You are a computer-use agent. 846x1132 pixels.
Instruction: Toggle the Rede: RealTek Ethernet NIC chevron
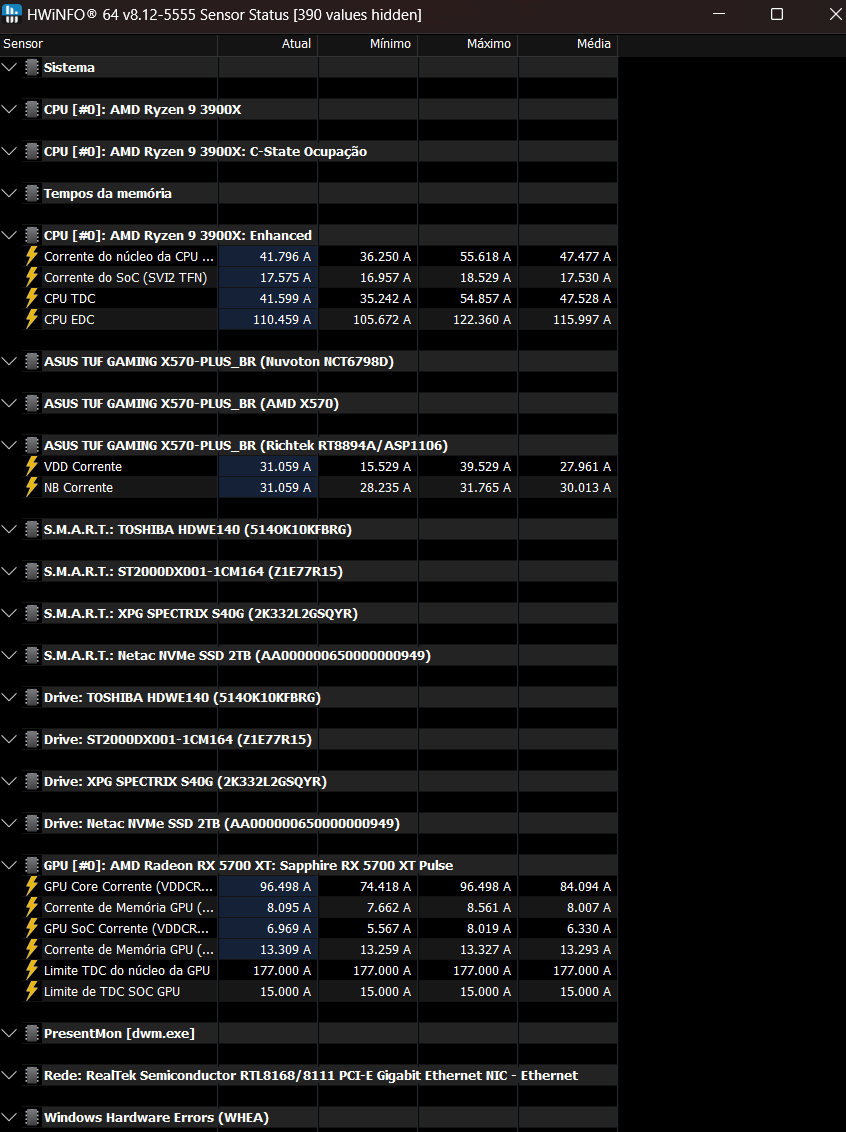[x=9, y=1075]
